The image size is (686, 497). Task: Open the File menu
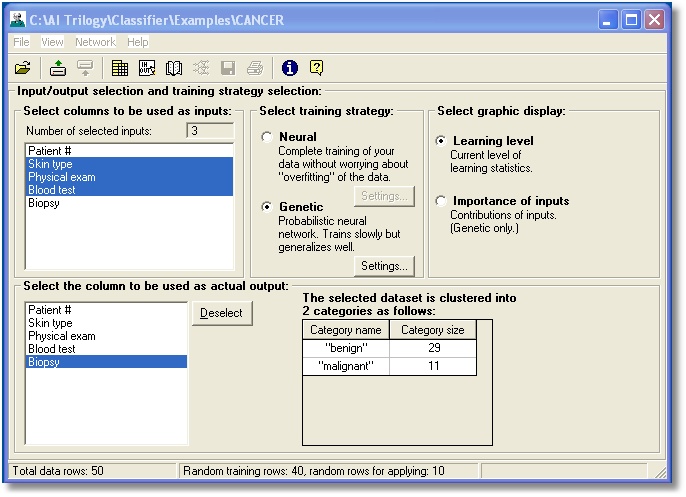pos(21,42)
